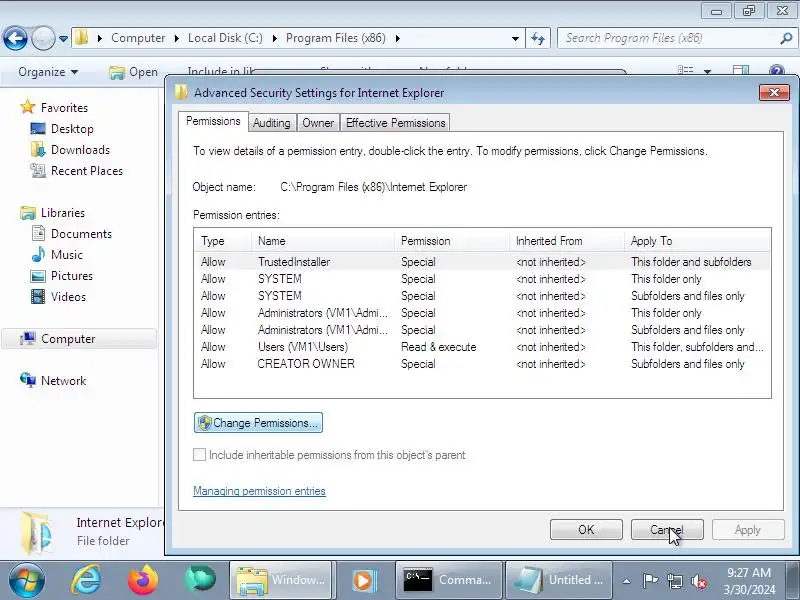Click the green chat app taskbar icon

(x=200, y=580)
